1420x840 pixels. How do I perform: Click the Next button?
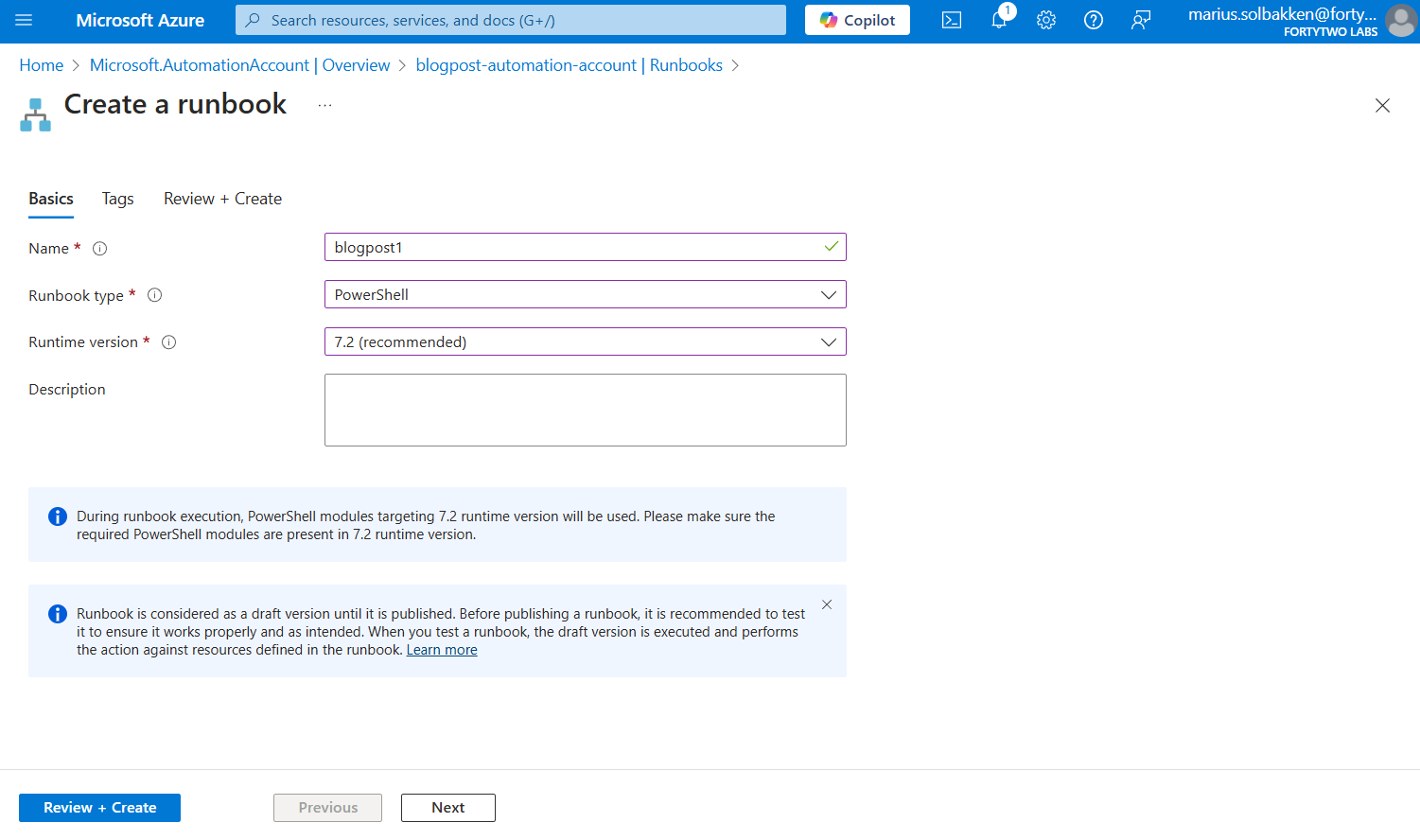(447, 808)
